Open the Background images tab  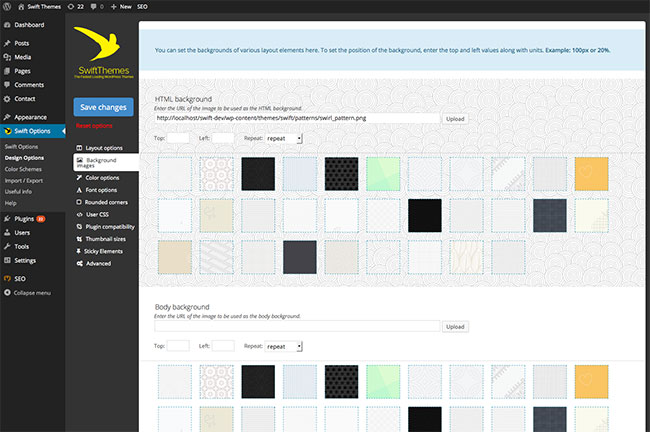[x=106, y=163]
